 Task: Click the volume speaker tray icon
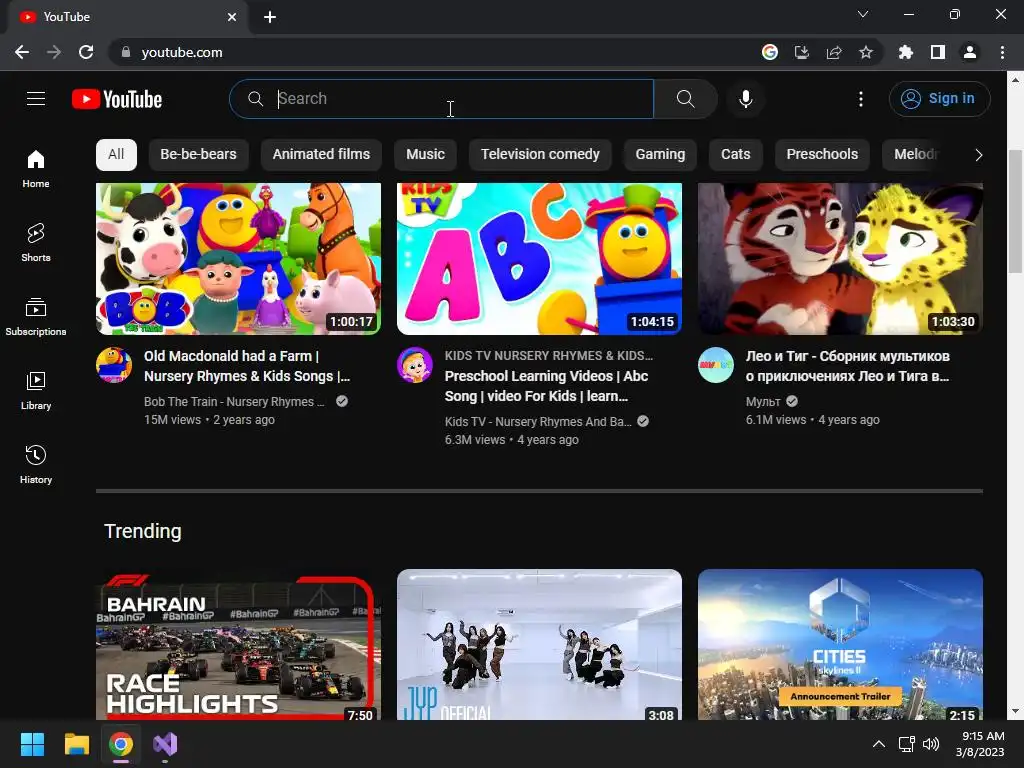(931, 744)
